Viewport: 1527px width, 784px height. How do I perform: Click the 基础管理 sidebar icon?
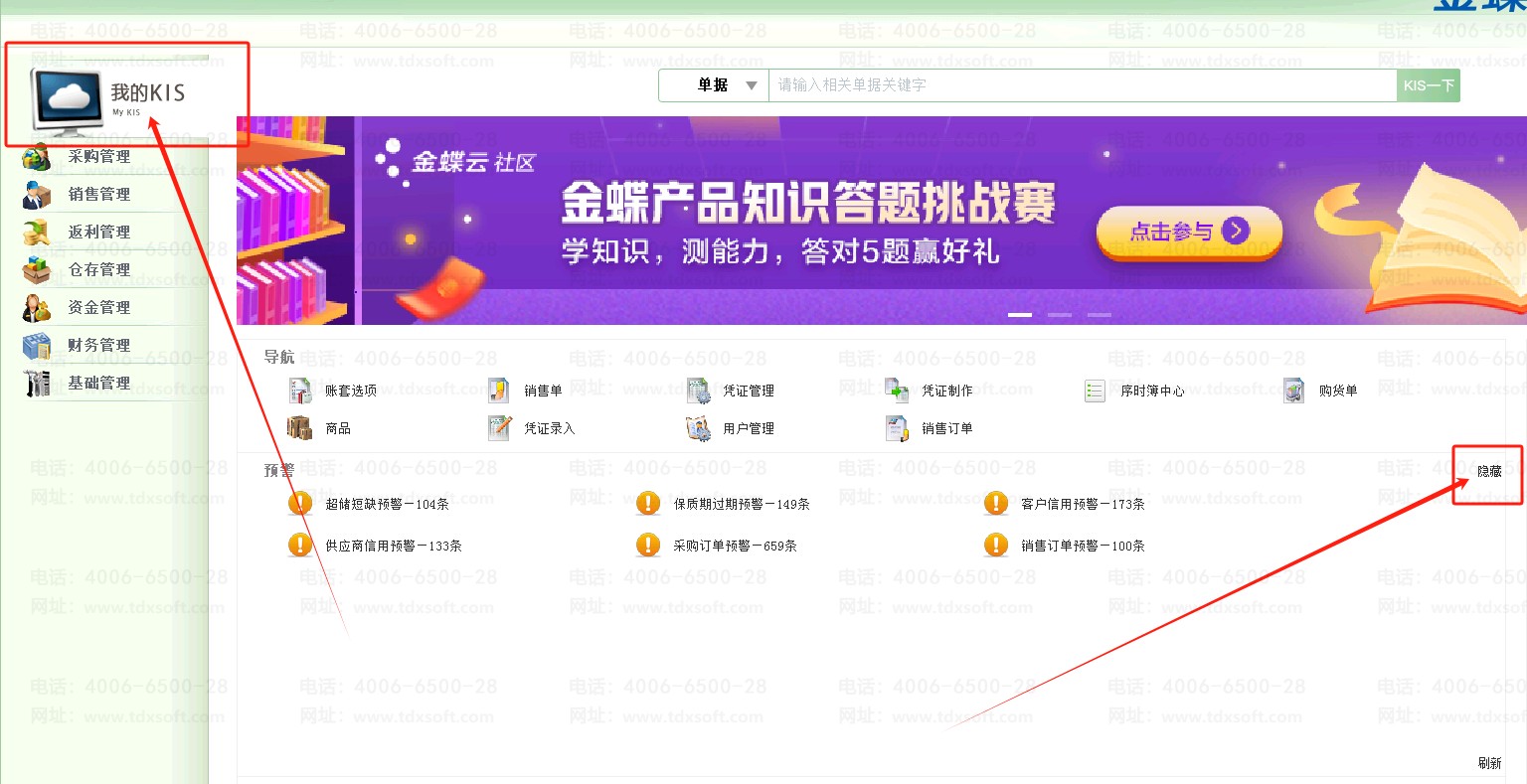pyautogui.click(x=37, y=384)
